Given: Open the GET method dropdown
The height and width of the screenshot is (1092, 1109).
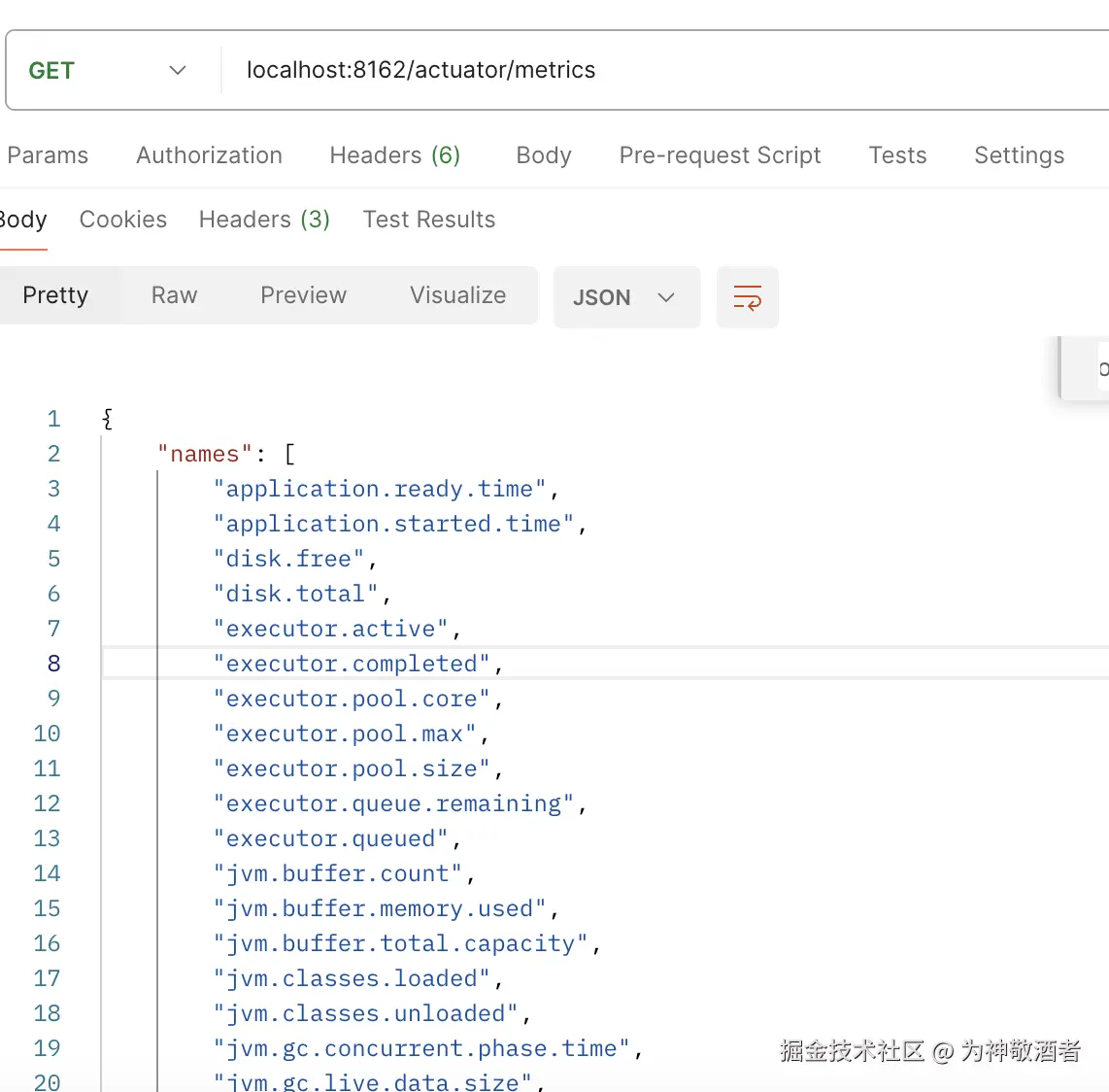Looking at the screenshot, I should coord(108,70).
